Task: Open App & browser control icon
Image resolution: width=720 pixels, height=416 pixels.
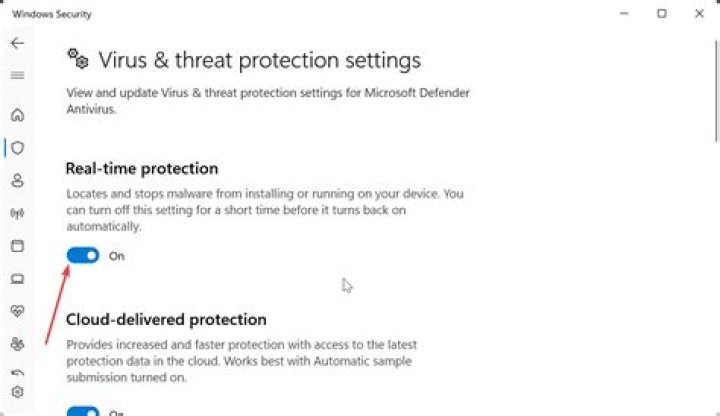Action: tap(17, 246)
